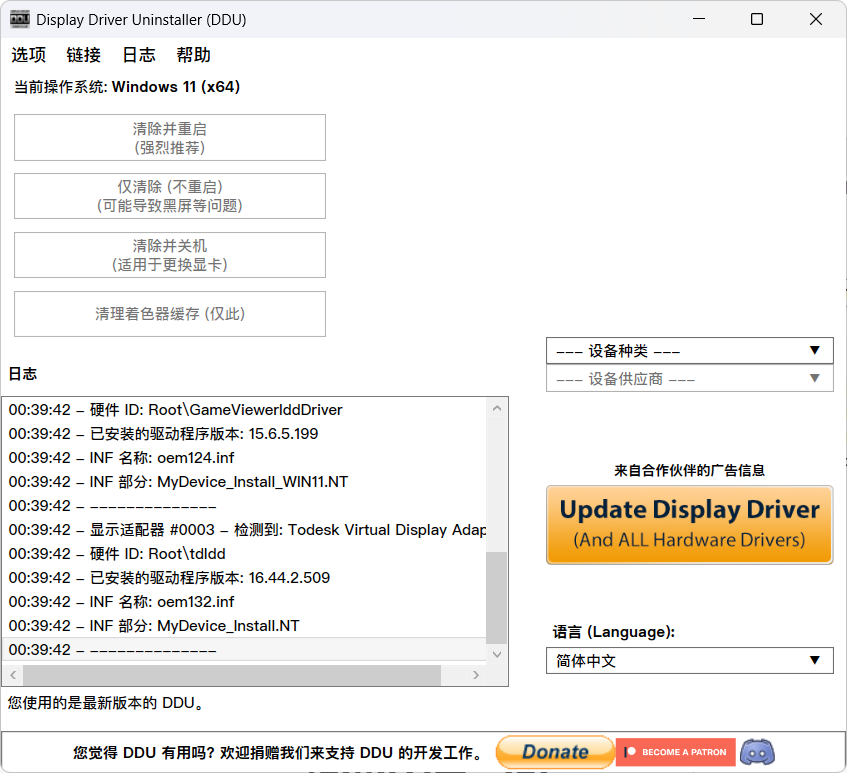Open the 设备种类 dropdown
The height and width of the screenshot is (773, 847).
click(689, 350)
